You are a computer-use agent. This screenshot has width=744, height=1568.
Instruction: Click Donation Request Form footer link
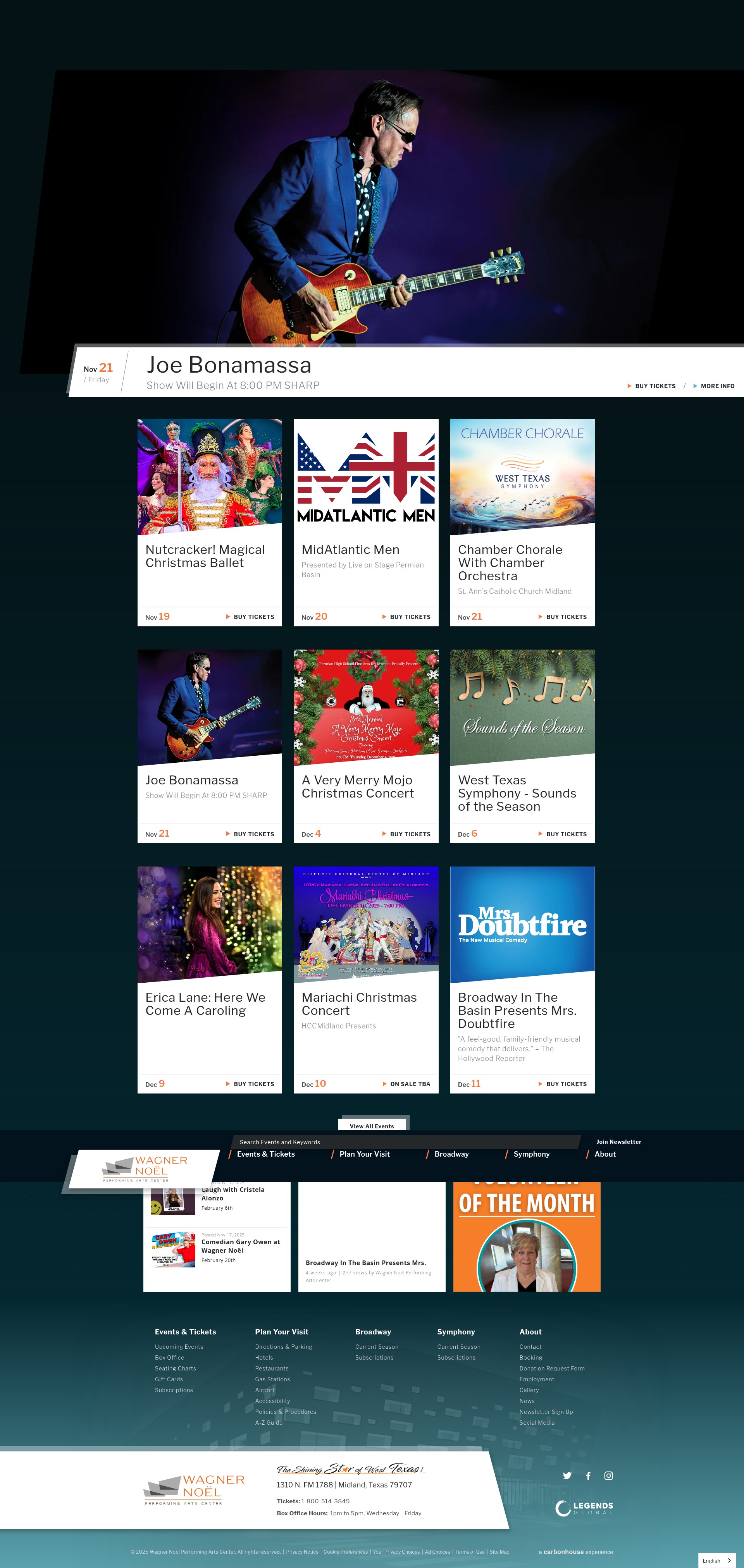(x=552, y=1369)
